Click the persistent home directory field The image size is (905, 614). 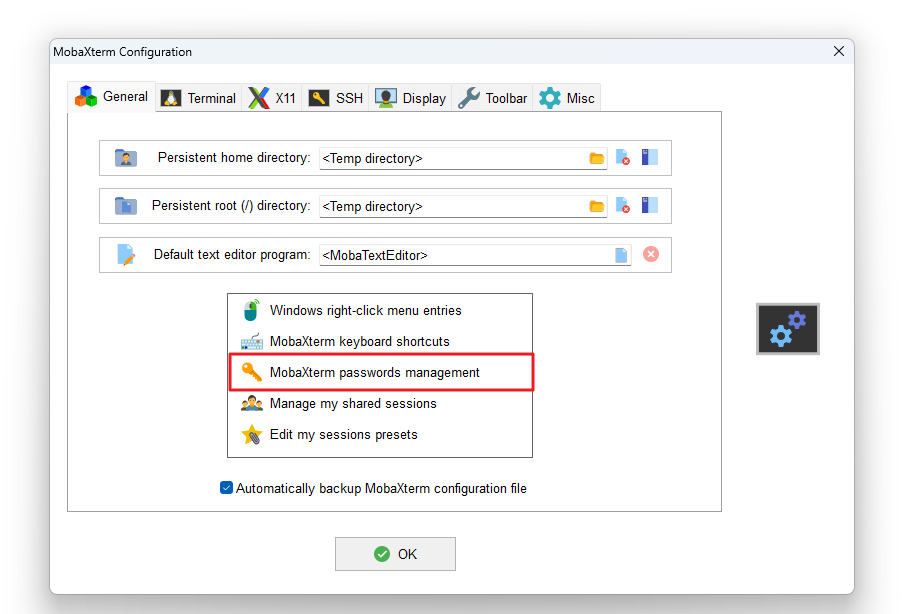(x=463, y=158)
